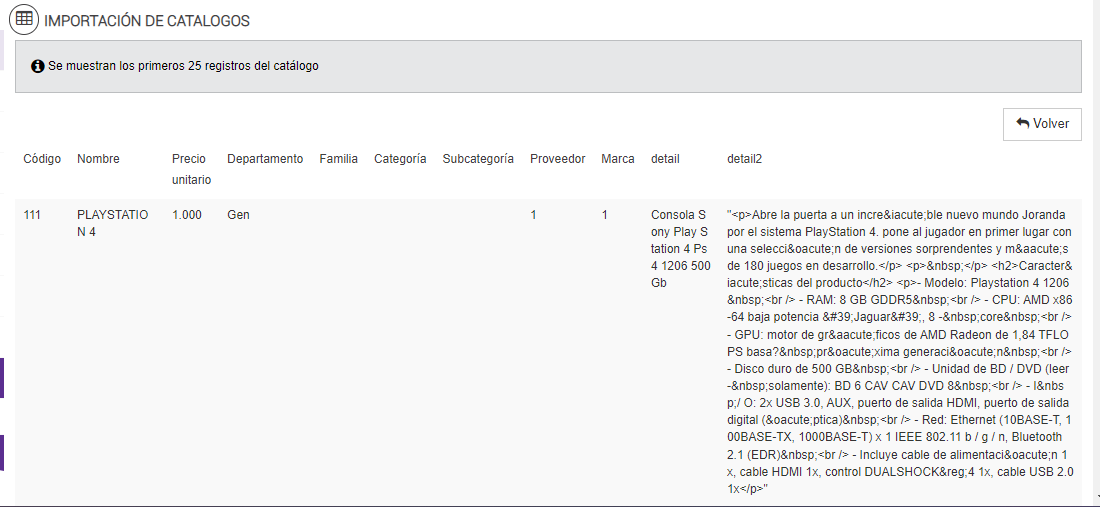Viewport: 1100px width, 507px height.
Task: Select the price cell '1.000'
Action: click(187, 215)
